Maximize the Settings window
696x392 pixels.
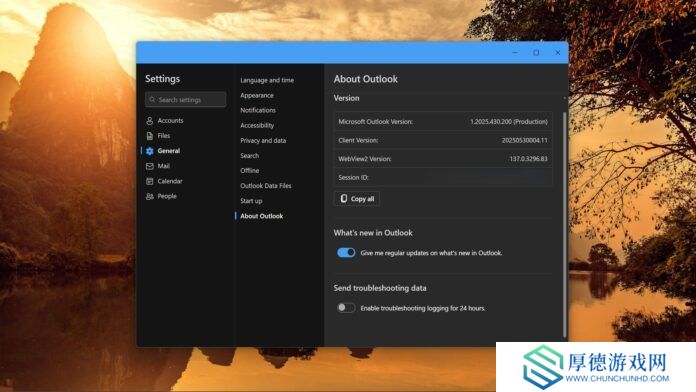[536, 52]
